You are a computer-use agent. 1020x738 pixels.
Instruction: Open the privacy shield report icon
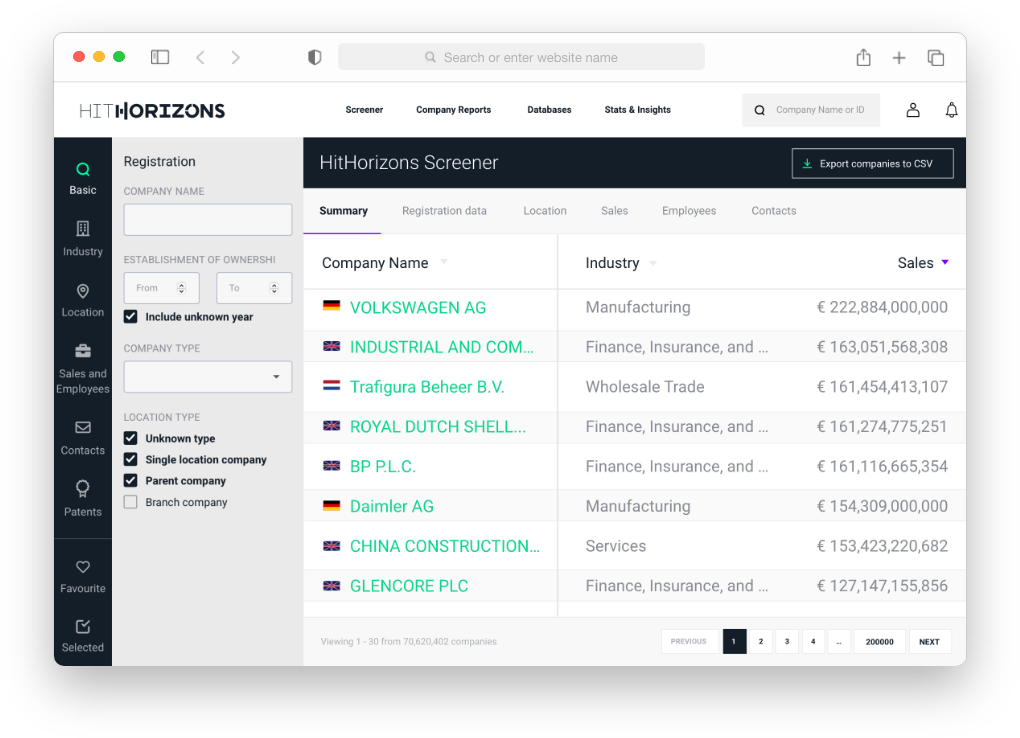[x=314, y=57]
